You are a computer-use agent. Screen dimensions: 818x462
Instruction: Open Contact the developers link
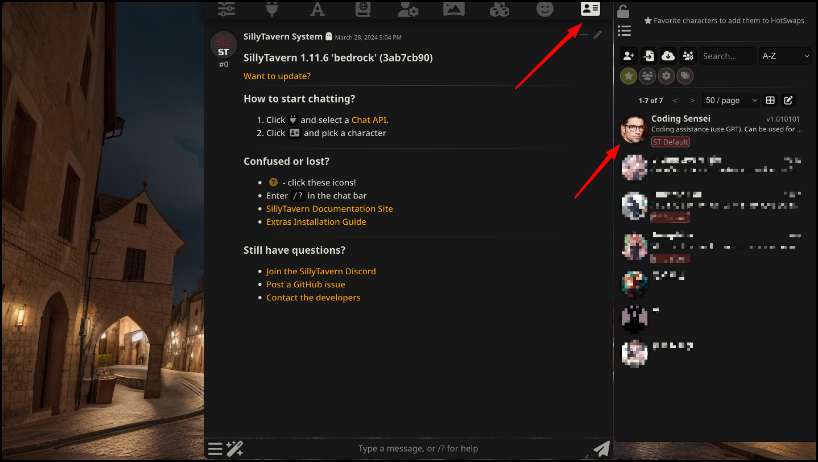click(313, 297)
